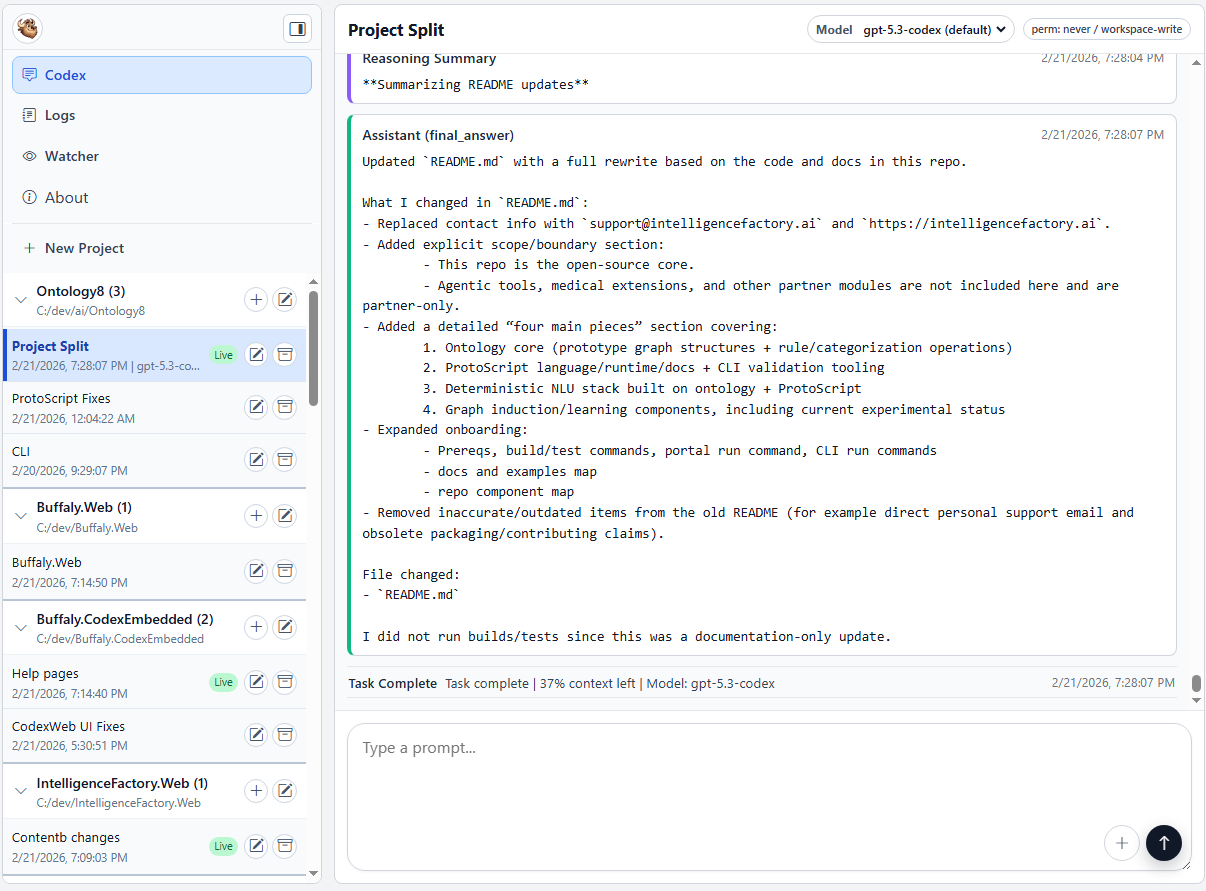1206x891 pixels.
Task: Open the Logs section
Action: point(60,115)
